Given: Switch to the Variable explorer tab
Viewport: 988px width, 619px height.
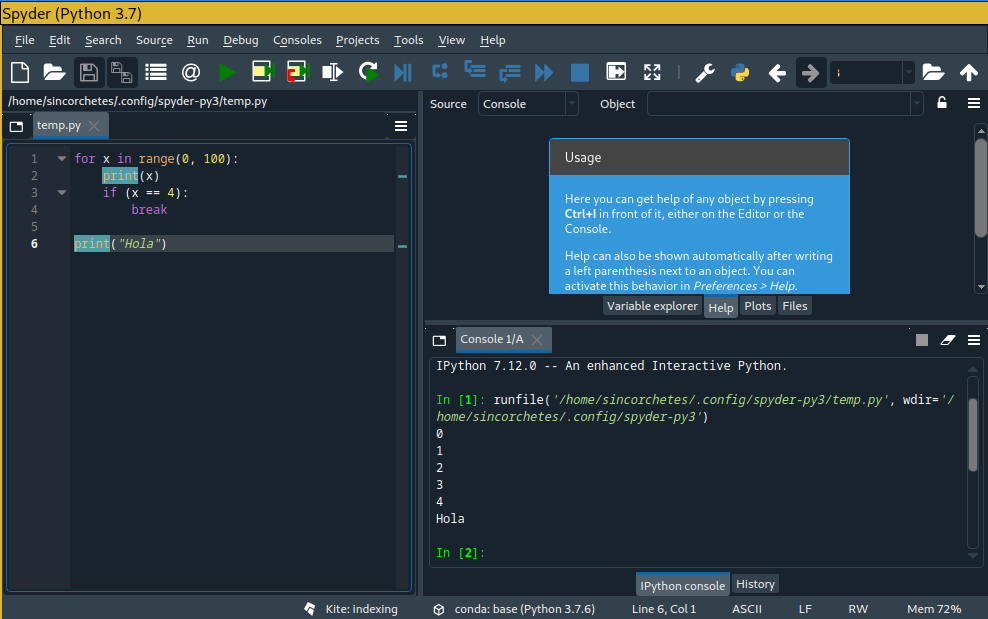Looking at the screenshot, I should coord(652,306).
